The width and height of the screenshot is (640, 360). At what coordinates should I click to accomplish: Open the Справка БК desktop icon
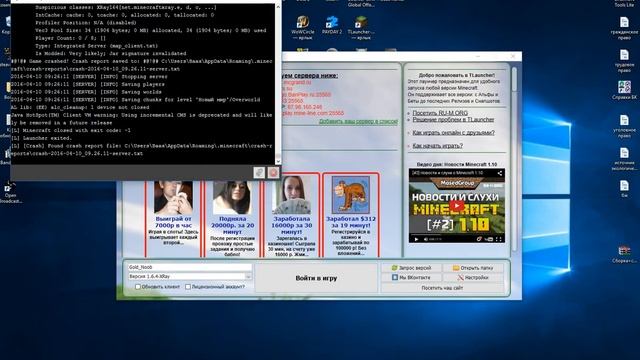point(624,90)
